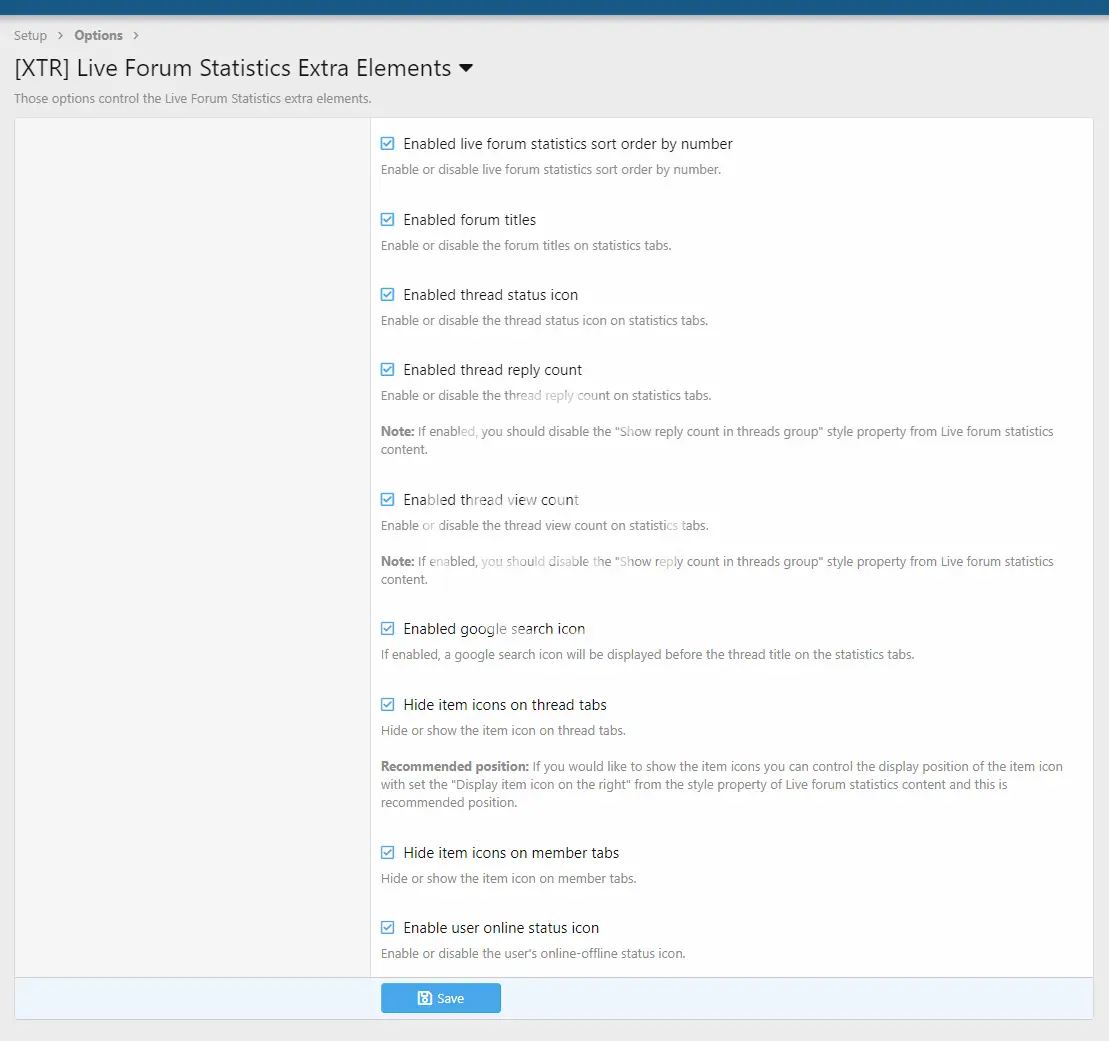This screenshot has height=1041, width=1109.
Task: Uncheck Hide item icons on thread tabs
Action: [x=388, y=705]
